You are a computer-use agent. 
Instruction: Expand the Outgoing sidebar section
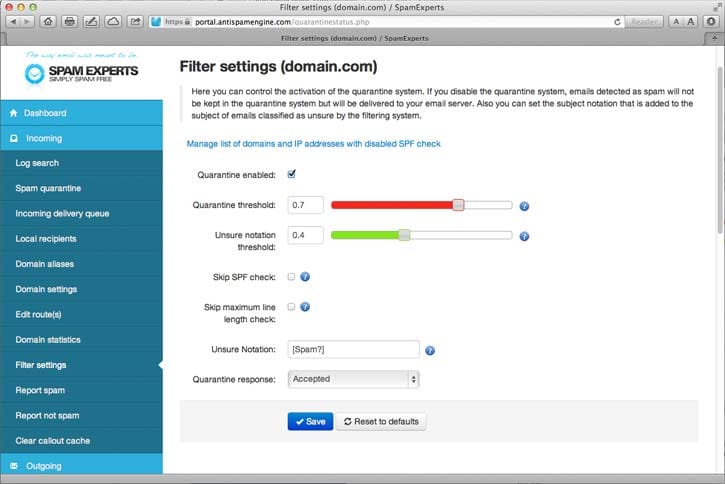click(x=81, y=466)
